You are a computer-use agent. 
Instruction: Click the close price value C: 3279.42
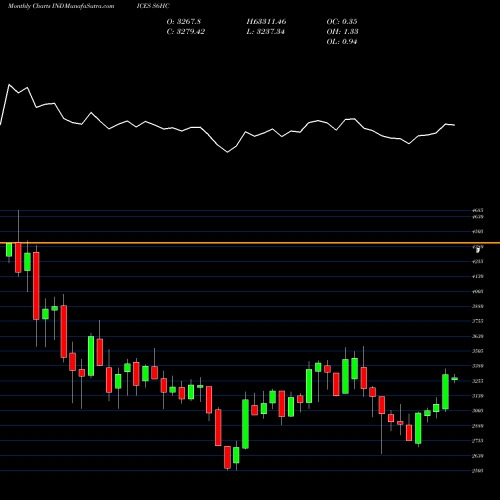click(186, 32)
